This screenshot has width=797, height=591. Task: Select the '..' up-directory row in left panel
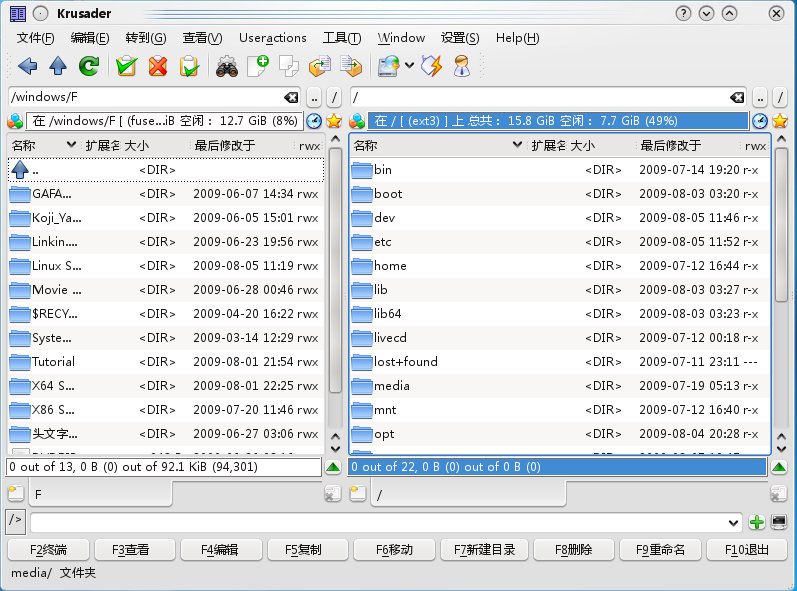click(166, 170)
